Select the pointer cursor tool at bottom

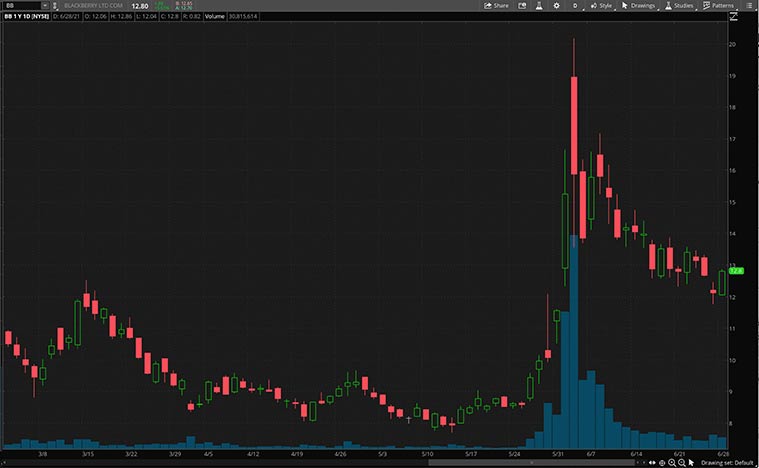[x=691, y=462]
